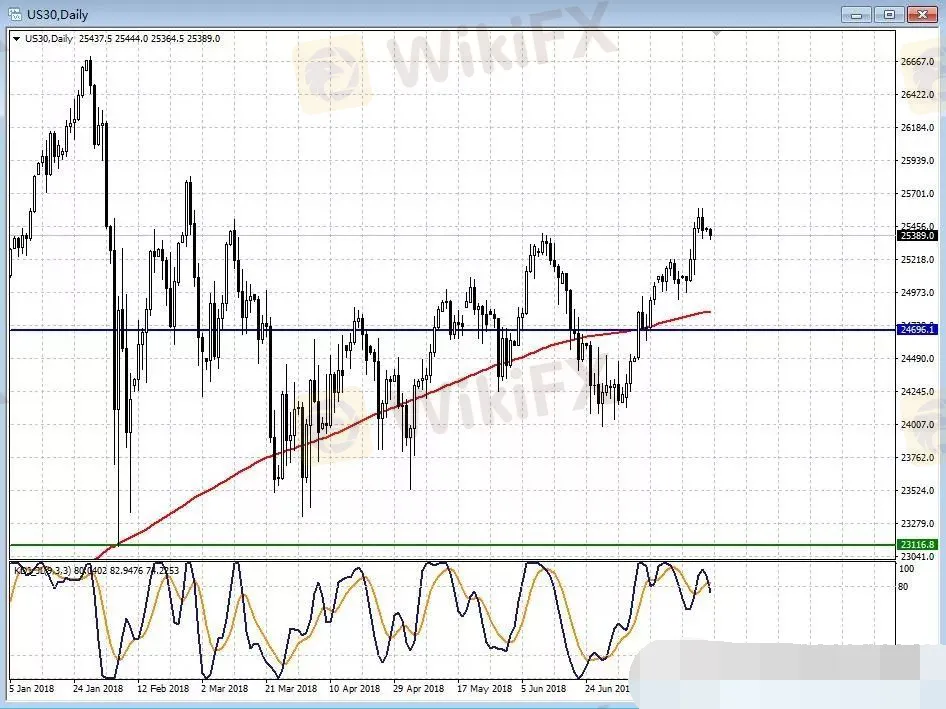The height and width of the screenshot is (709, 946).
Task: Click the 5 Jan 2018 date label
Action: [32, 688]
